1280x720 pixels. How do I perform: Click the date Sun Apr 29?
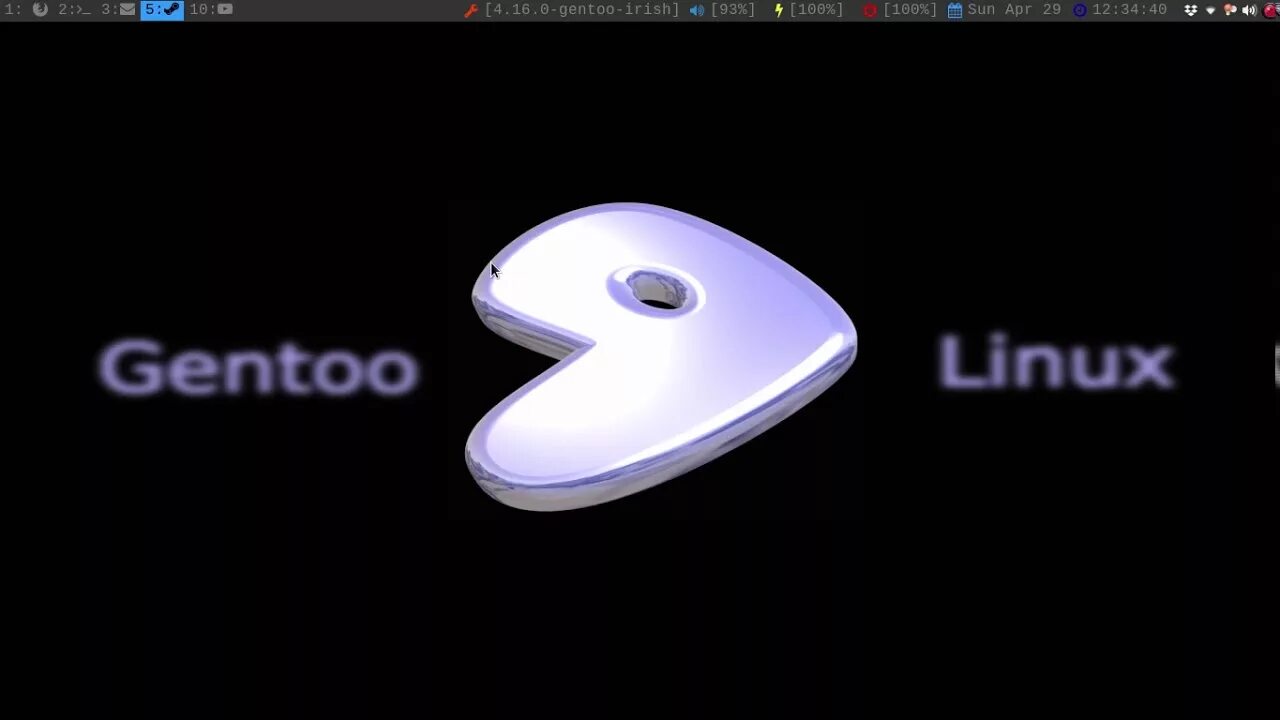tap(1014, 9)
